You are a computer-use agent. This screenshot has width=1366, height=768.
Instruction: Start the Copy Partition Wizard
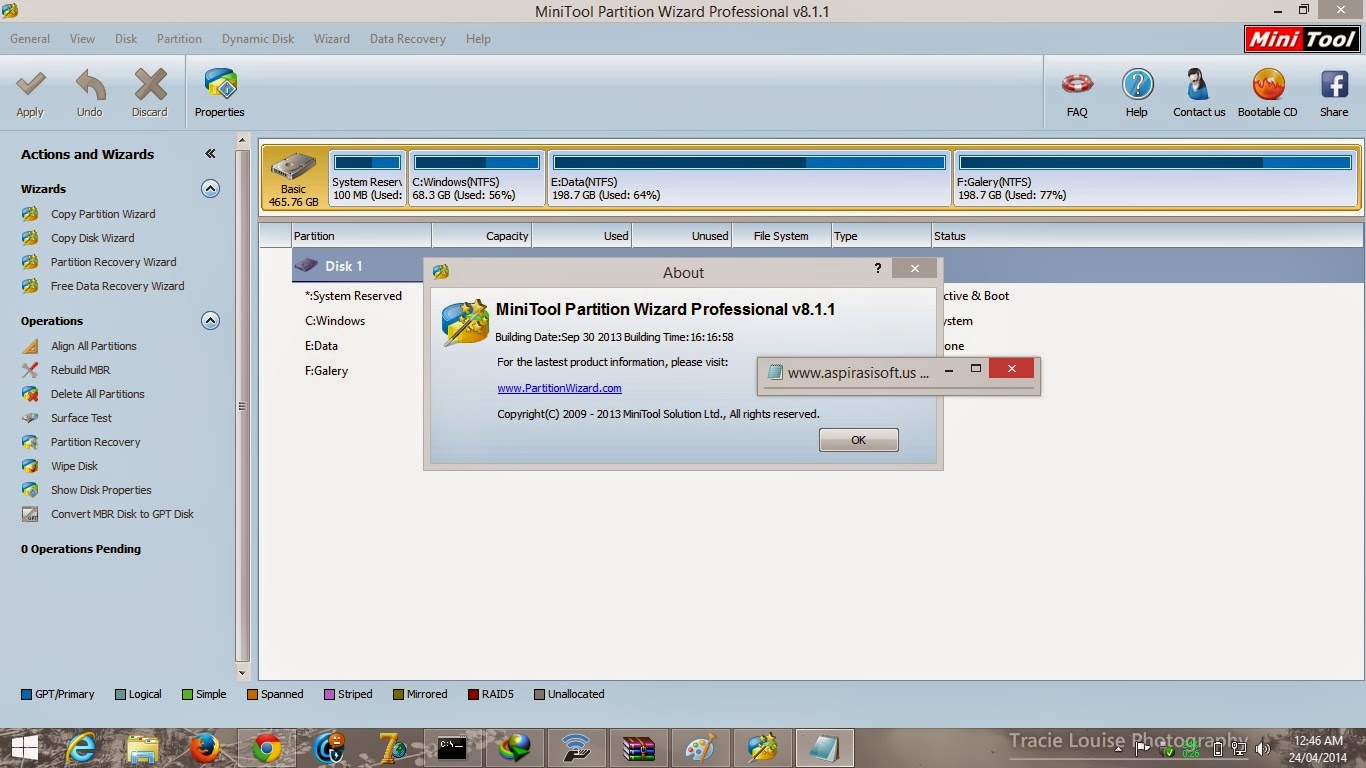tap(103, 214)
